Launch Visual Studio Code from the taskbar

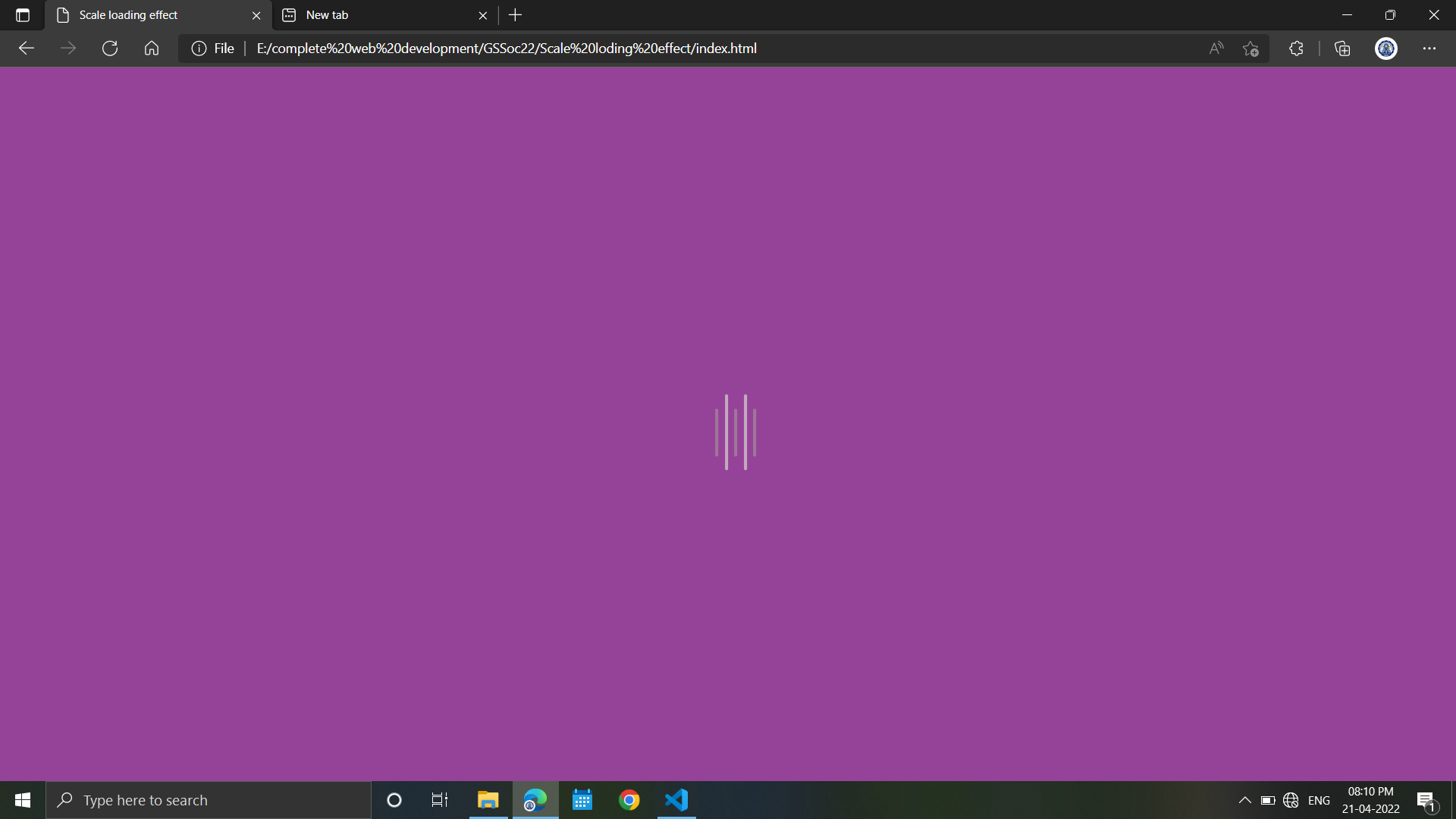676,799
